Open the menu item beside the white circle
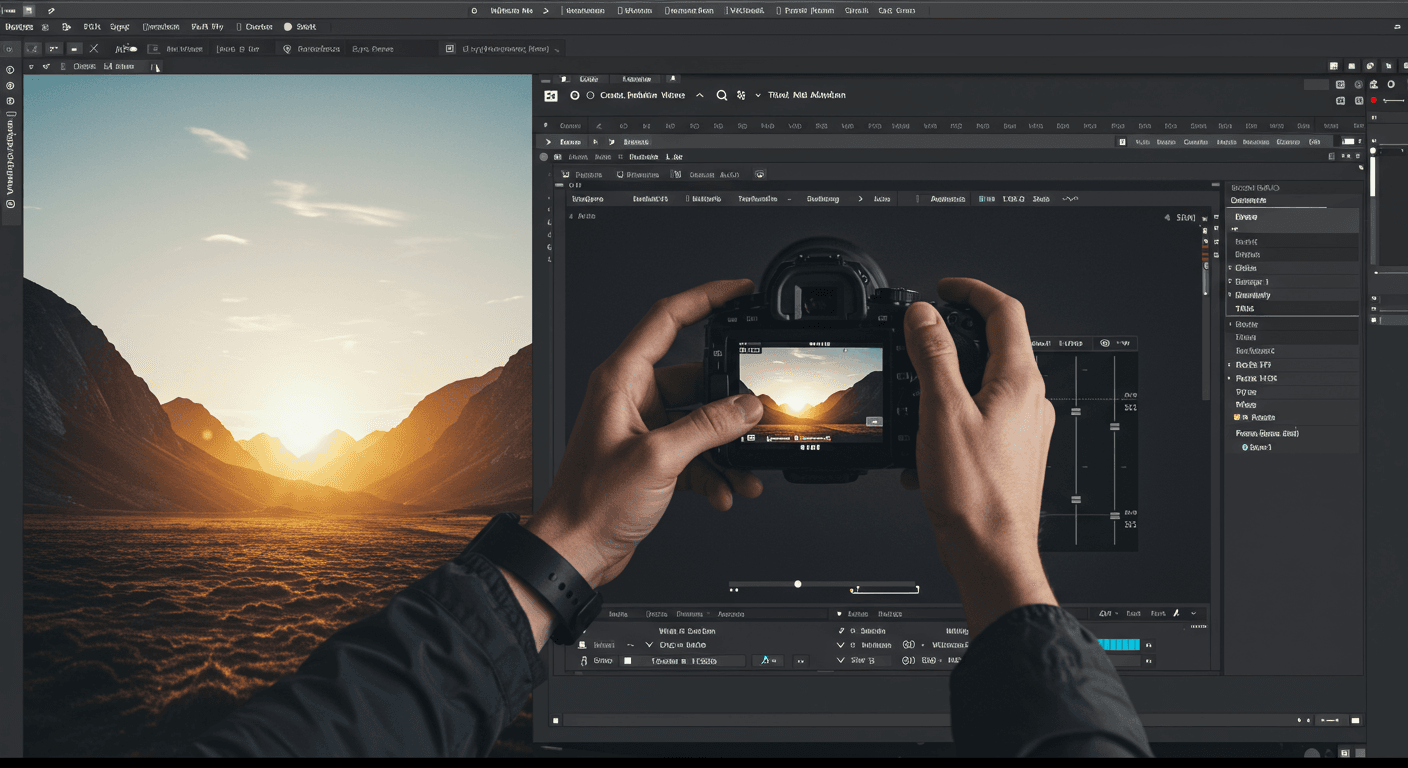 click(304, 27)
